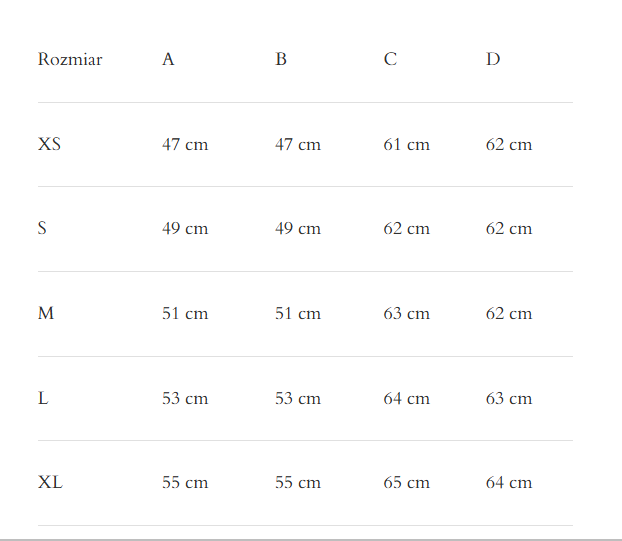Select the S row C value 62 cm
Viewport: 622px width, 541px height.
(x=406, y=228)
